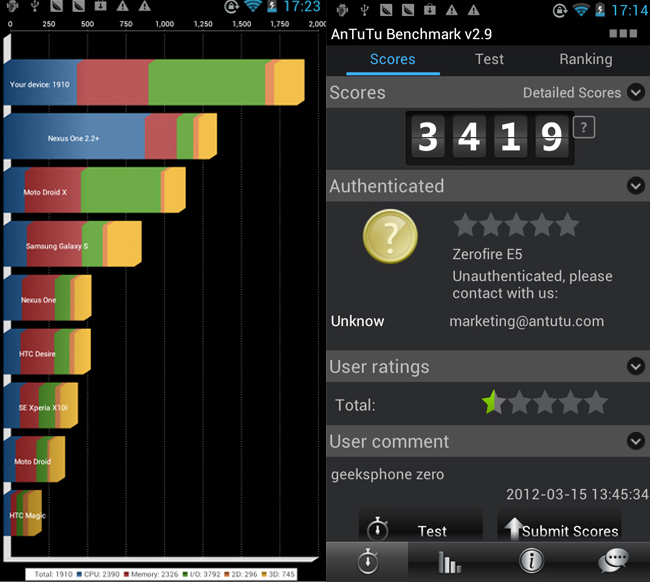Open the Test tab
Image resolution: width=650 pixels, height=583 pixels.
tap(489, 59)
